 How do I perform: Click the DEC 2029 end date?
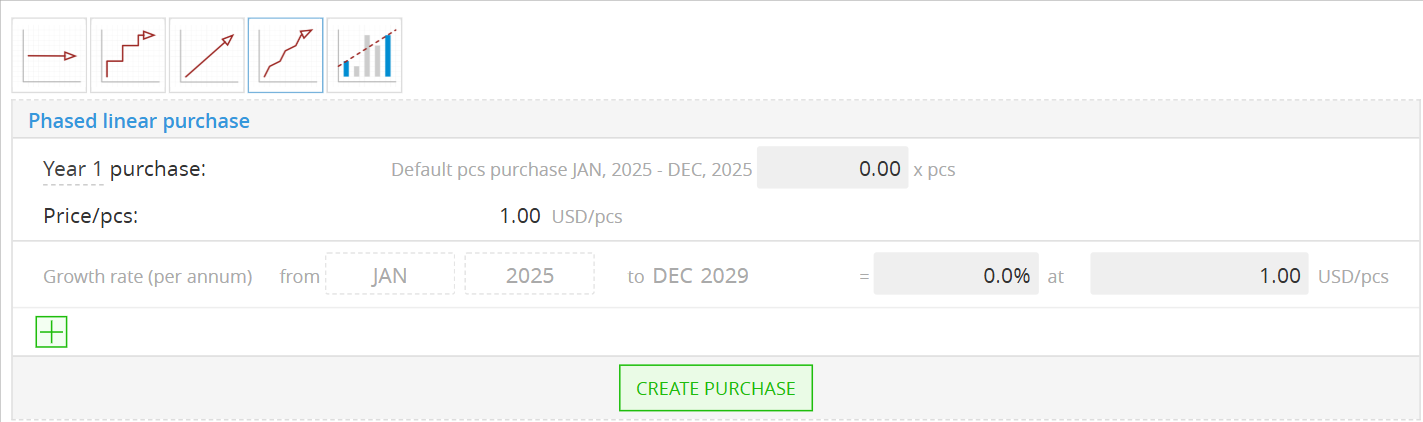700,276
